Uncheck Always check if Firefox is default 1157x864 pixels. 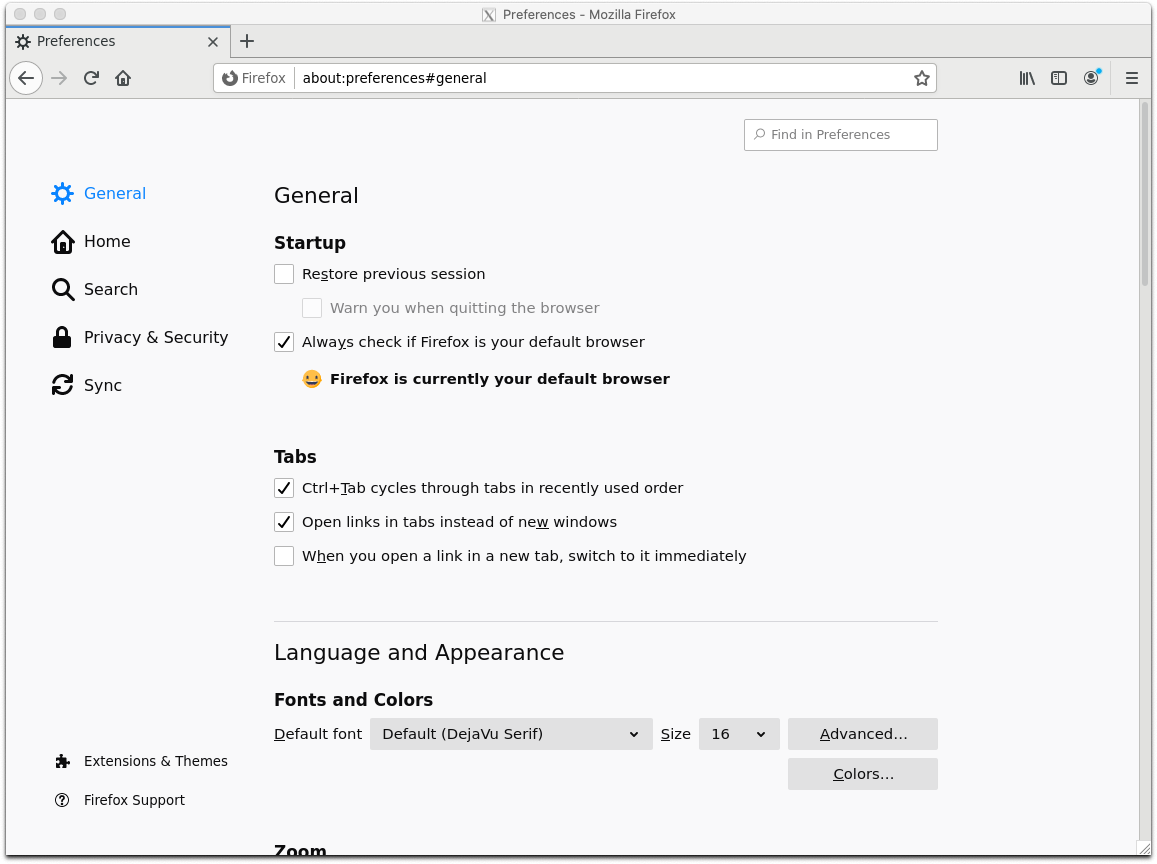point(284,342)
